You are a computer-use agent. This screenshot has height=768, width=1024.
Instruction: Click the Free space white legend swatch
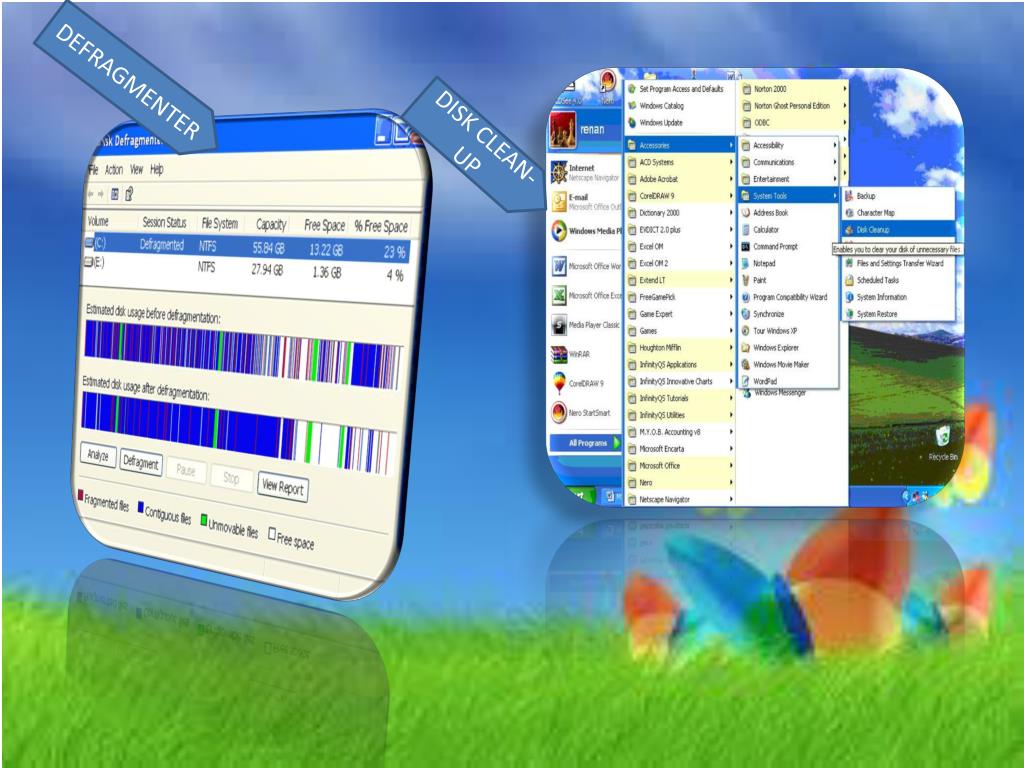click(x=272, y=533)
